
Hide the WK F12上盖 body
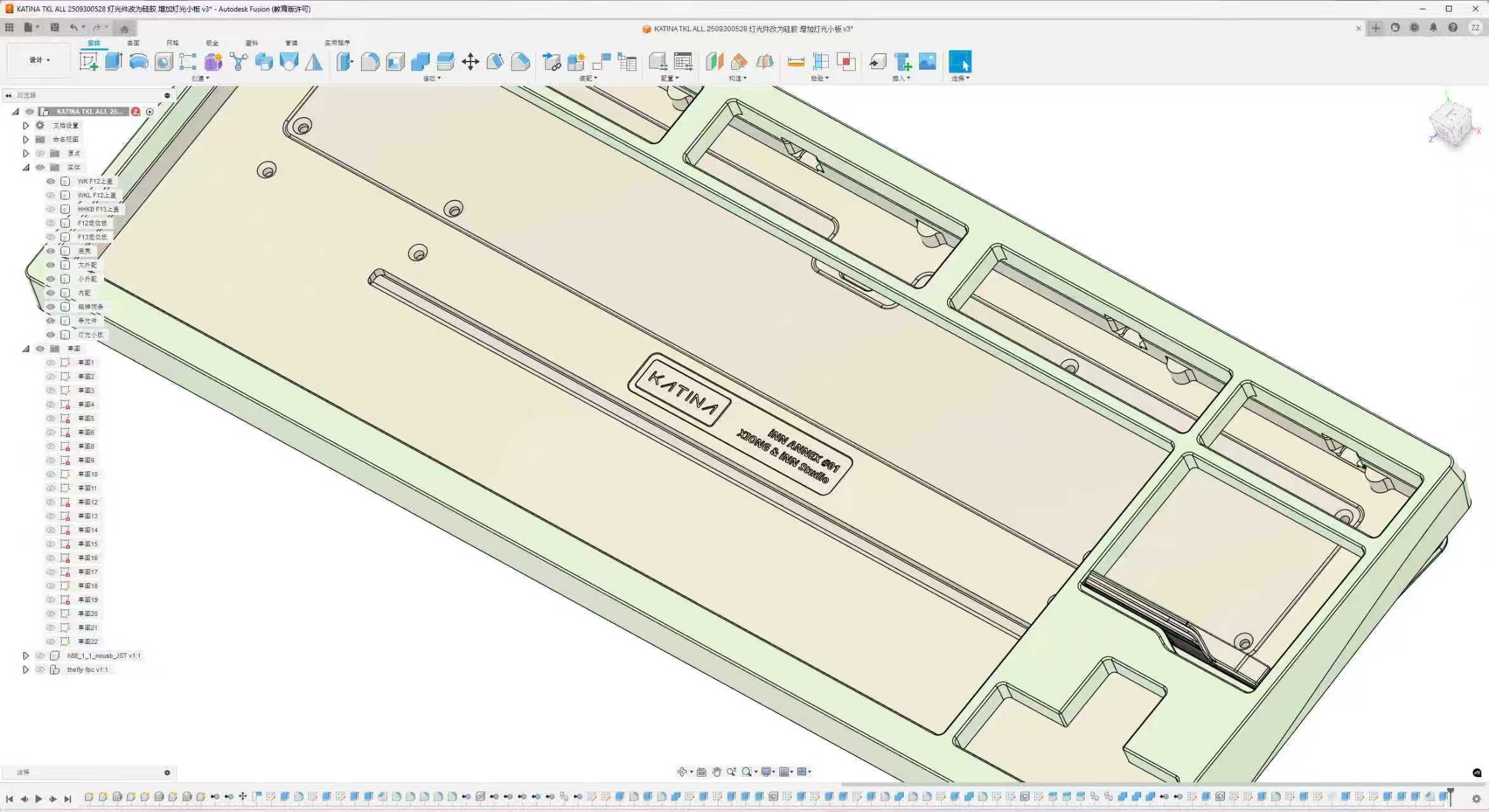51,181
